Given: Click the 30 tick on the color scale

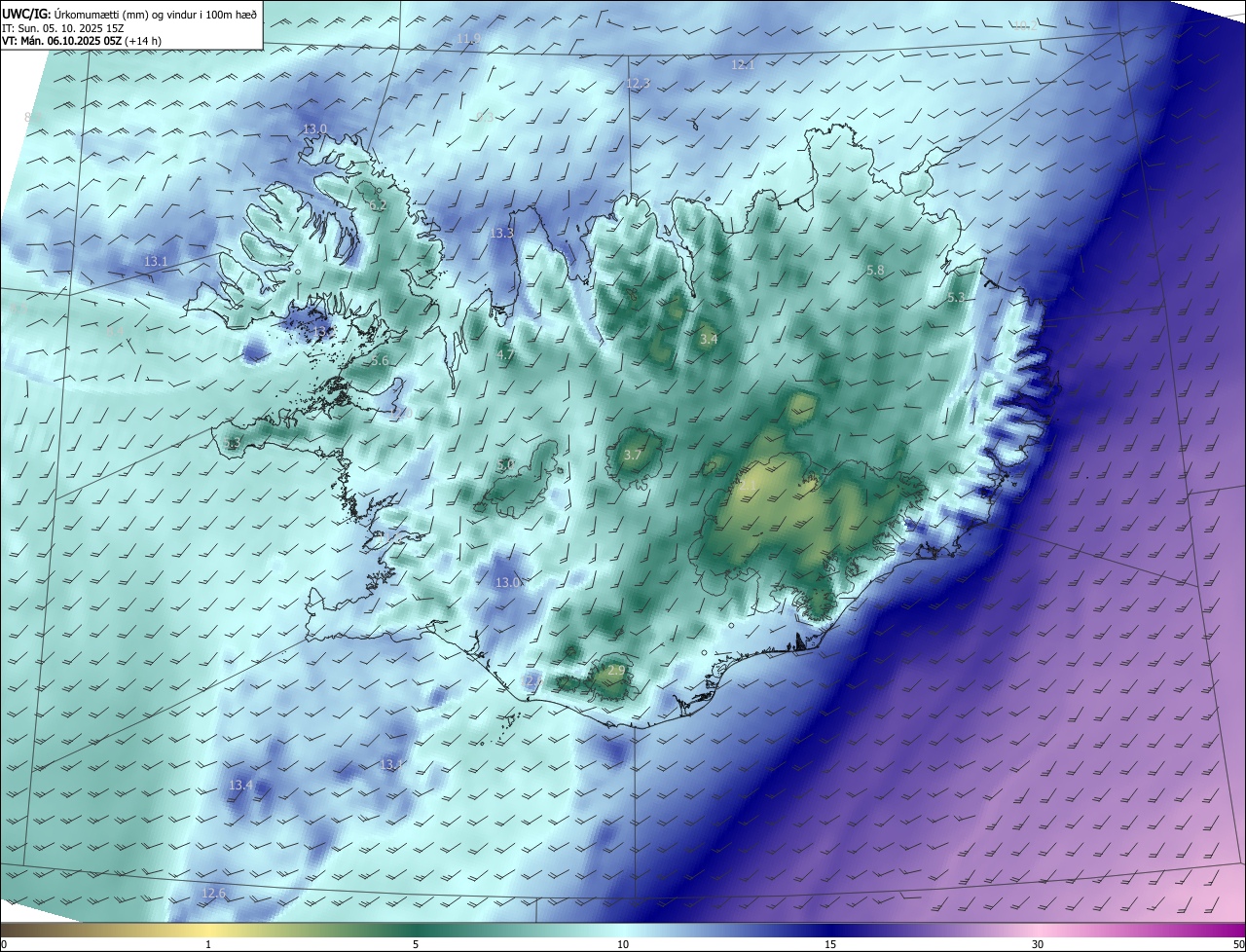Looking at the screenshot, I should [x=1038, y=944].
